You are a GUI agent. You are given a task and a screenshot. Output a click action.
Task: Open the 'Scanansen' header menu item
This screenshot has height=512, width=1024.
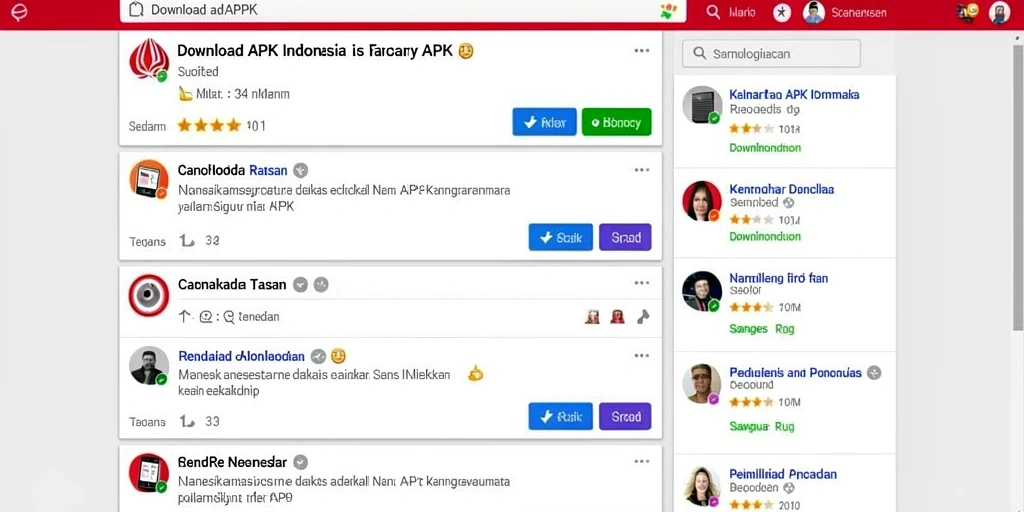click(x=859, y=12)
